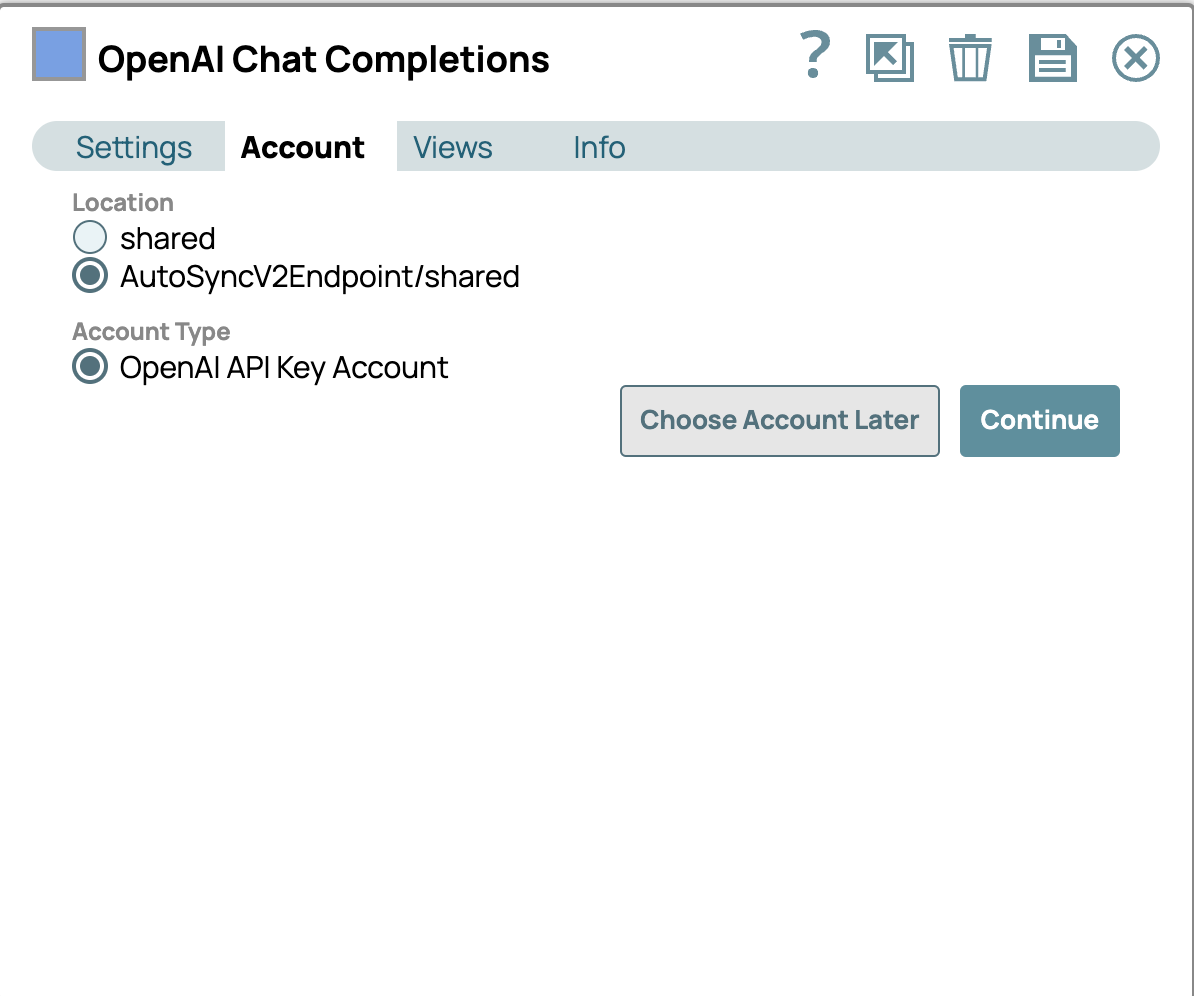Delete the snap using trash icon
1194x996 pixels.
coord(970,58)
